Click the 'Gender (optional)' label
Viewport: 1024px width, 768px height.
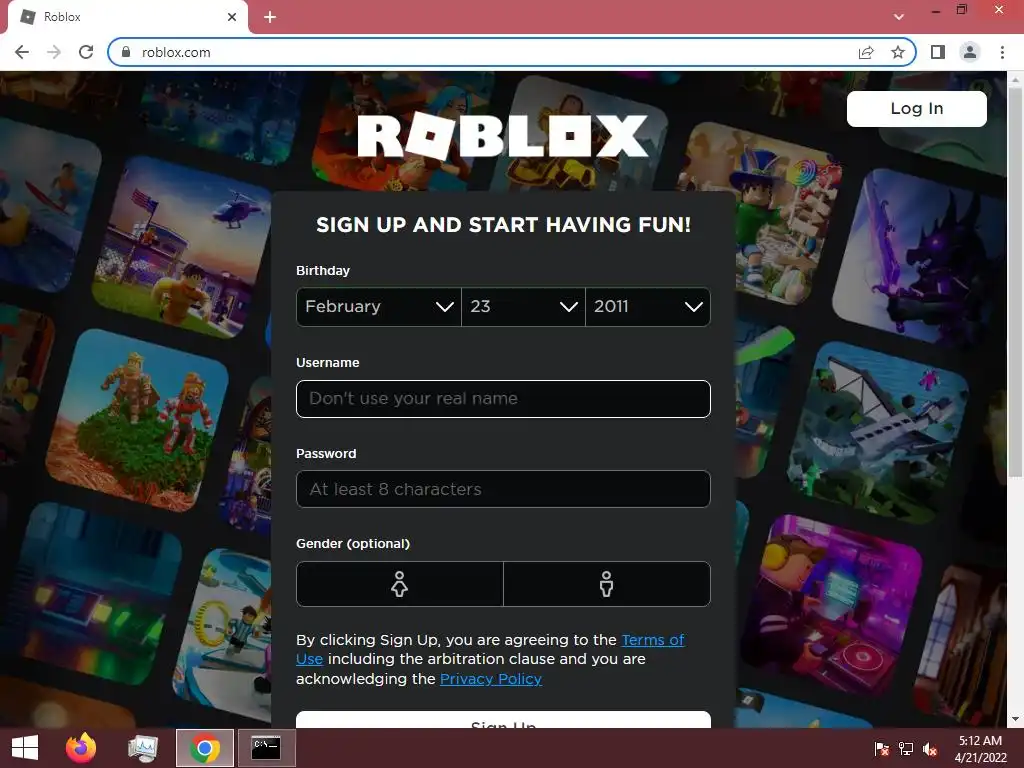(x=353, y=543)
